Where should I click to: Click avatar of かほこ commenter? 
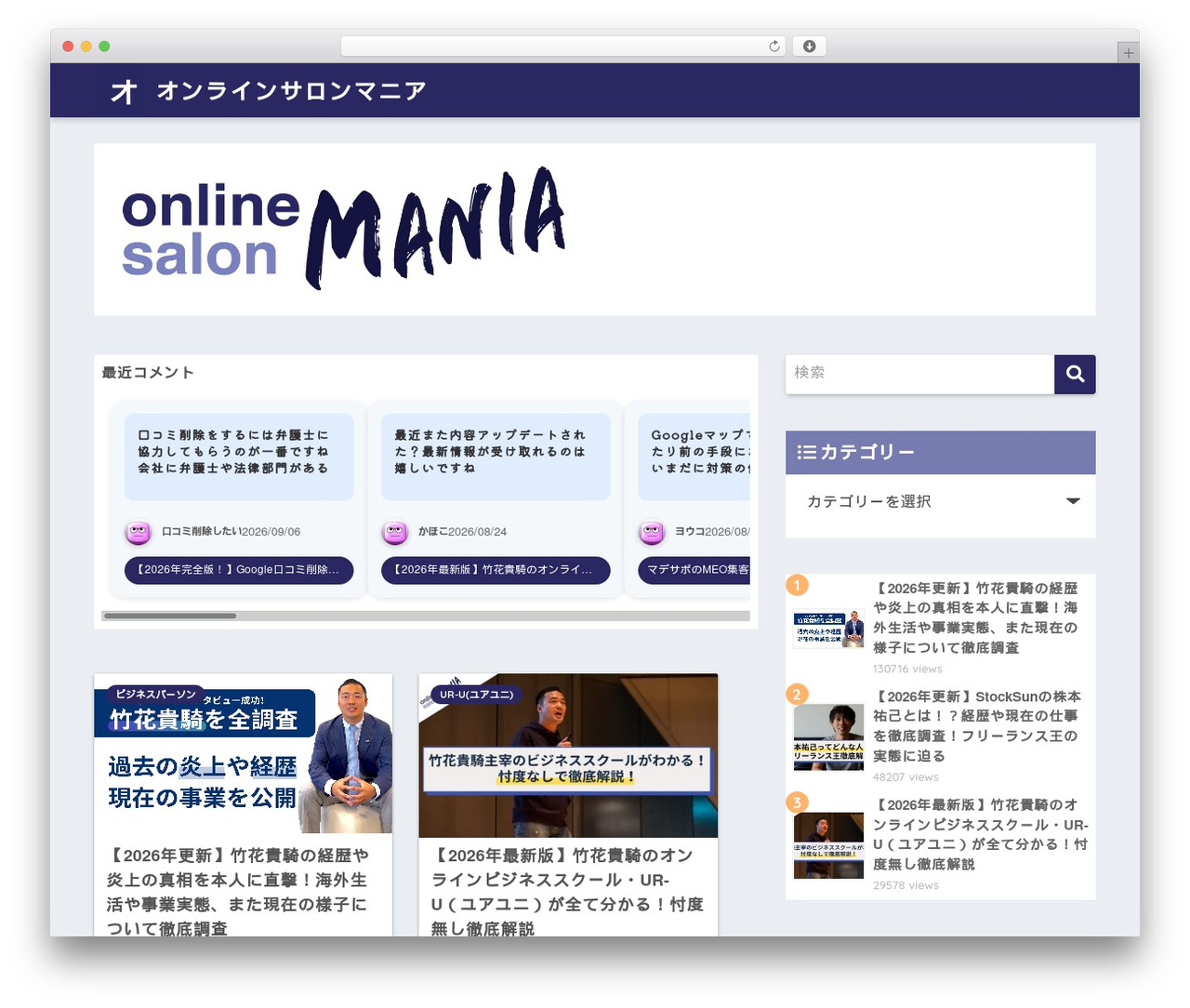pyautogui.click(x=395, y=533)
